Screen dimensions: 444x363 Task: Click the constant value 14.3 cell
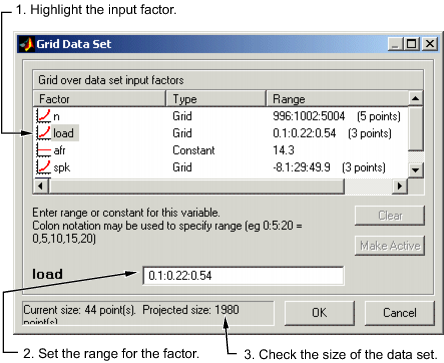[284, 150]
